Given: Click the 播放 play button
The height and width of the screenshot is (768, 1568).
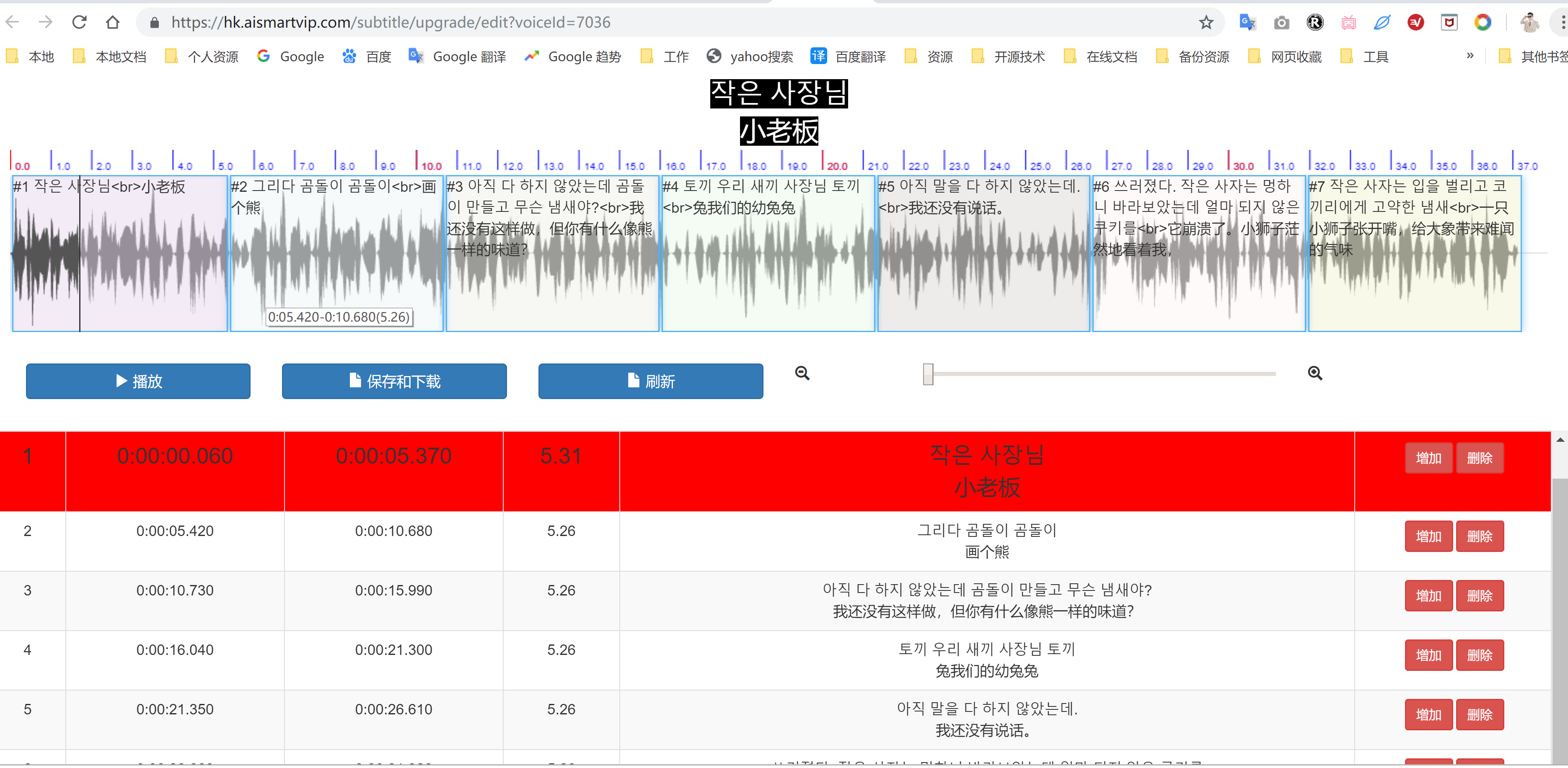Looking at the screenshot, I should (138, 381).
